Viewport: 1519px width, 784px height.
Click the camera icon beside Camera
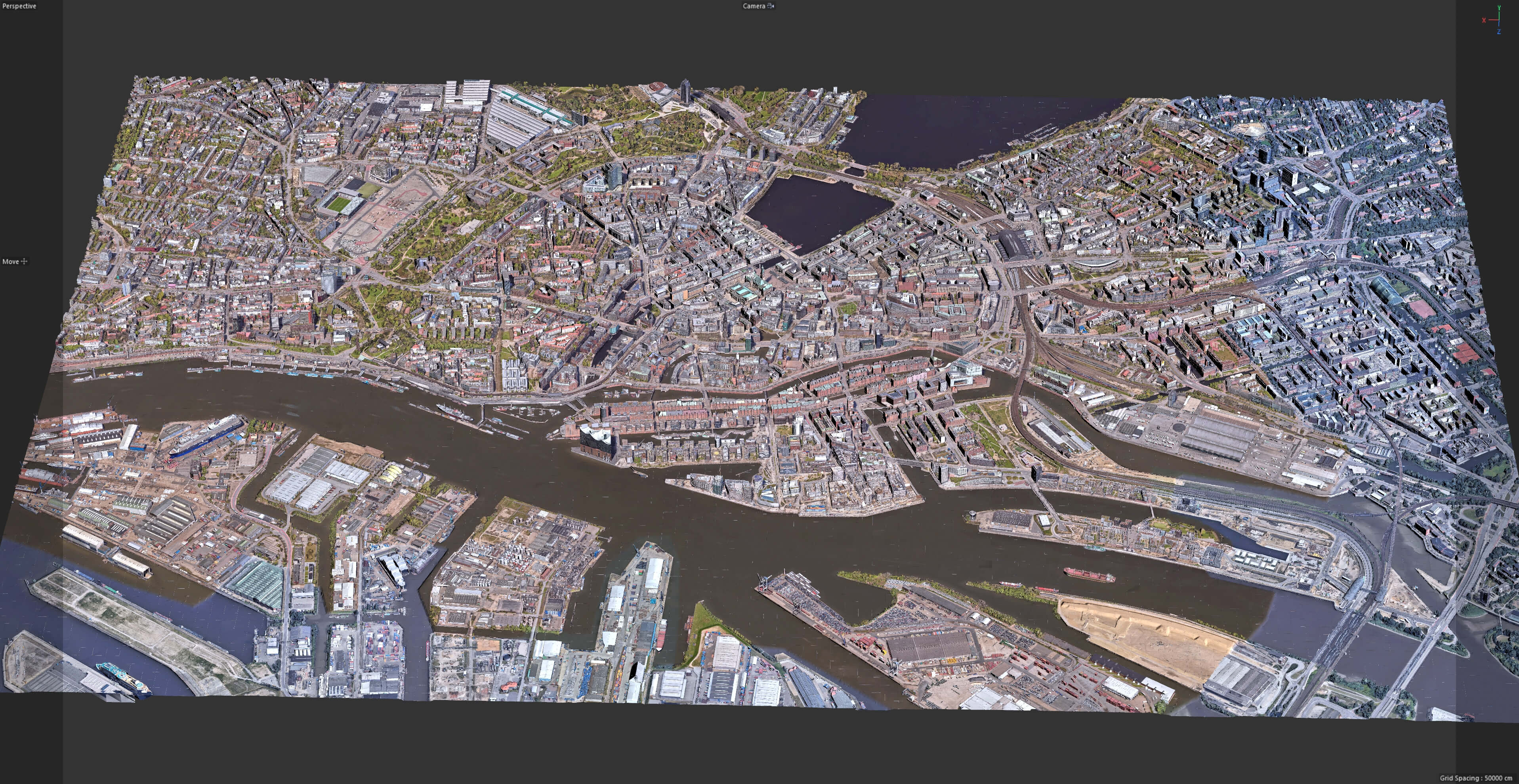pyautogui.click(x=771, y=6)
